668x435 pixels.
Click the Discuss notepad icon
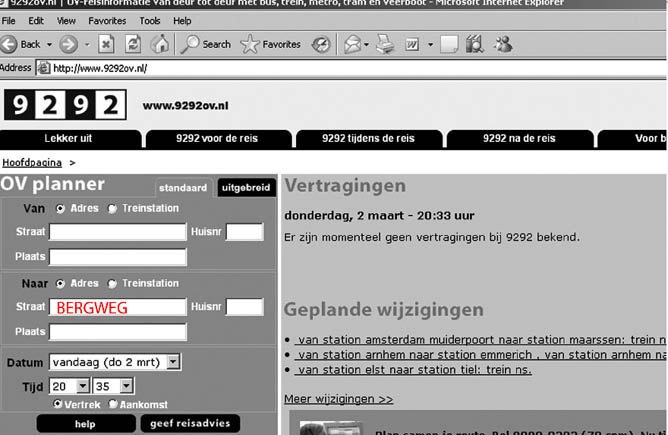449,44
